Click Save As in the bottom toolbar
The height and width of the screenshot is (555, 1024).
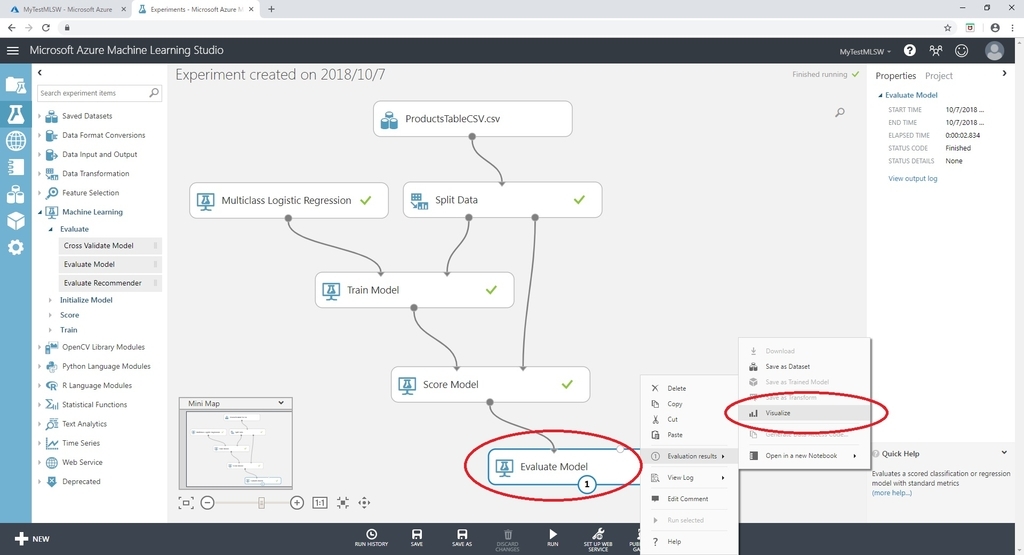(462, 537)
